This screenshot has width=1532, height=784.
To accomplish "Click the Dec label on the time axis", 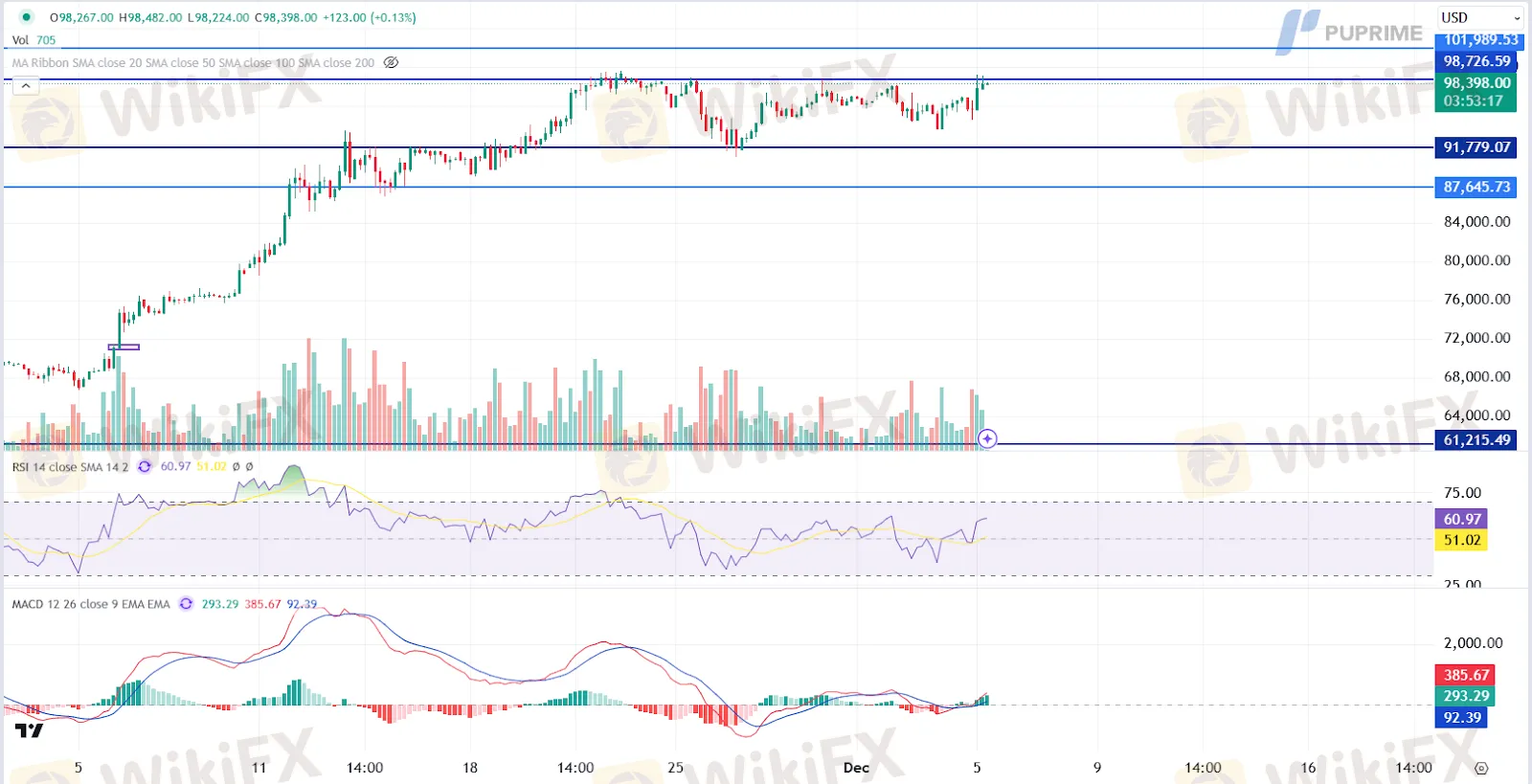I will click(856, 768).
